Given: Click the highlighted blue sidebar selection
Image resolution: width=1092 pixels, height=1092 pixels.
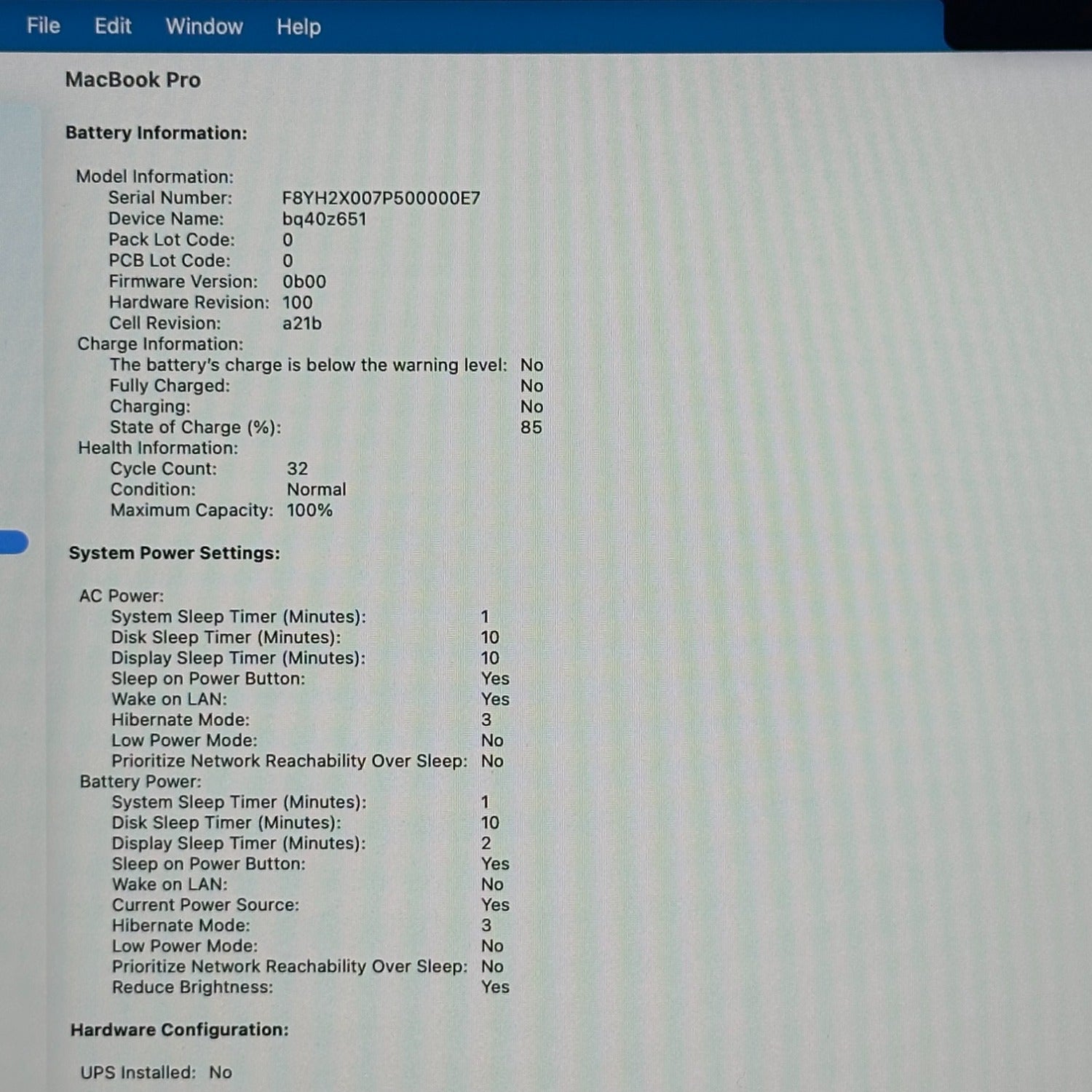Looking at the screenshot, I should click(x=13, y=542).
